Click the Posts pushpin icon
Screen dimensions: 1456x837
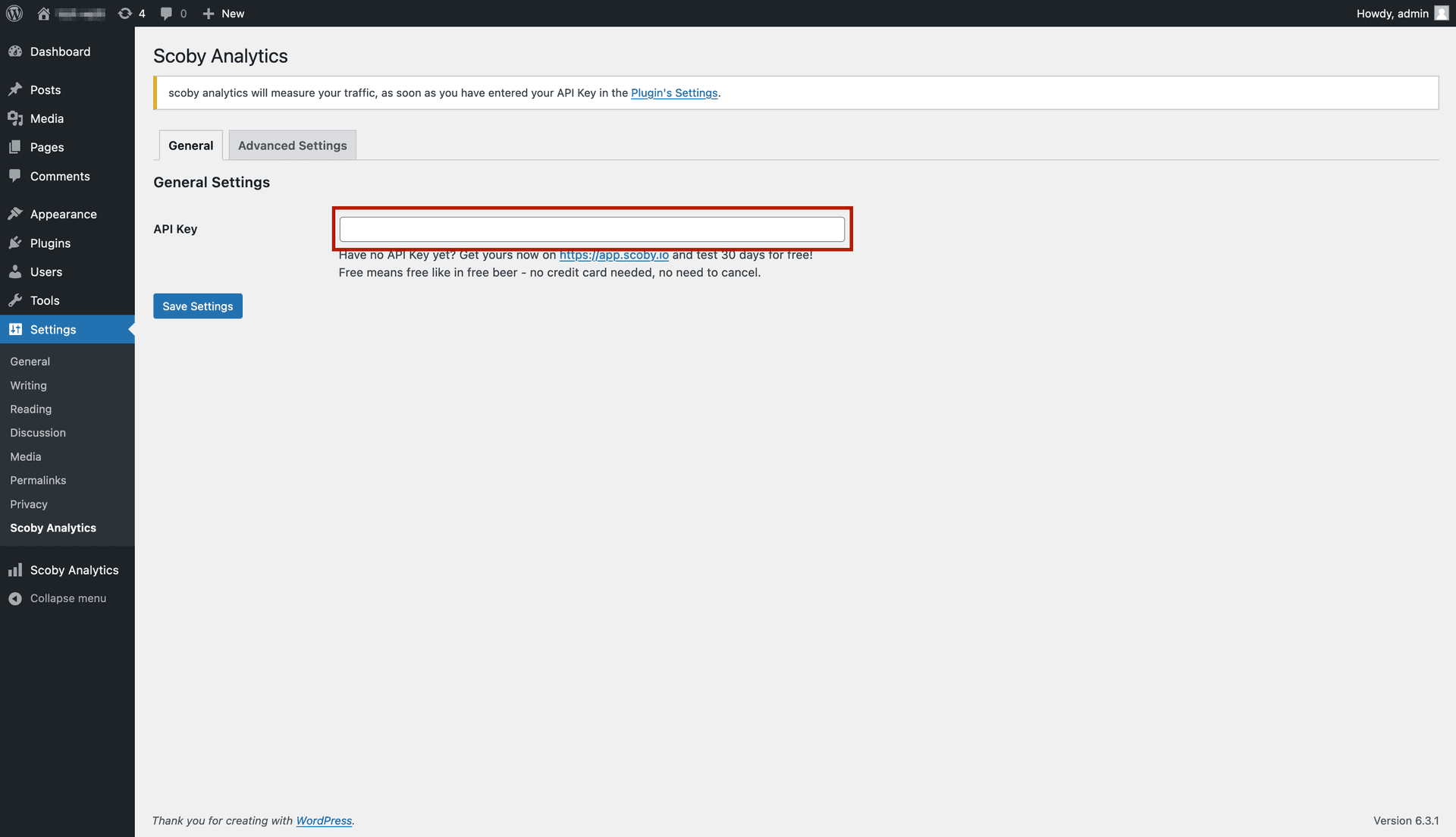tap(15, 89)
